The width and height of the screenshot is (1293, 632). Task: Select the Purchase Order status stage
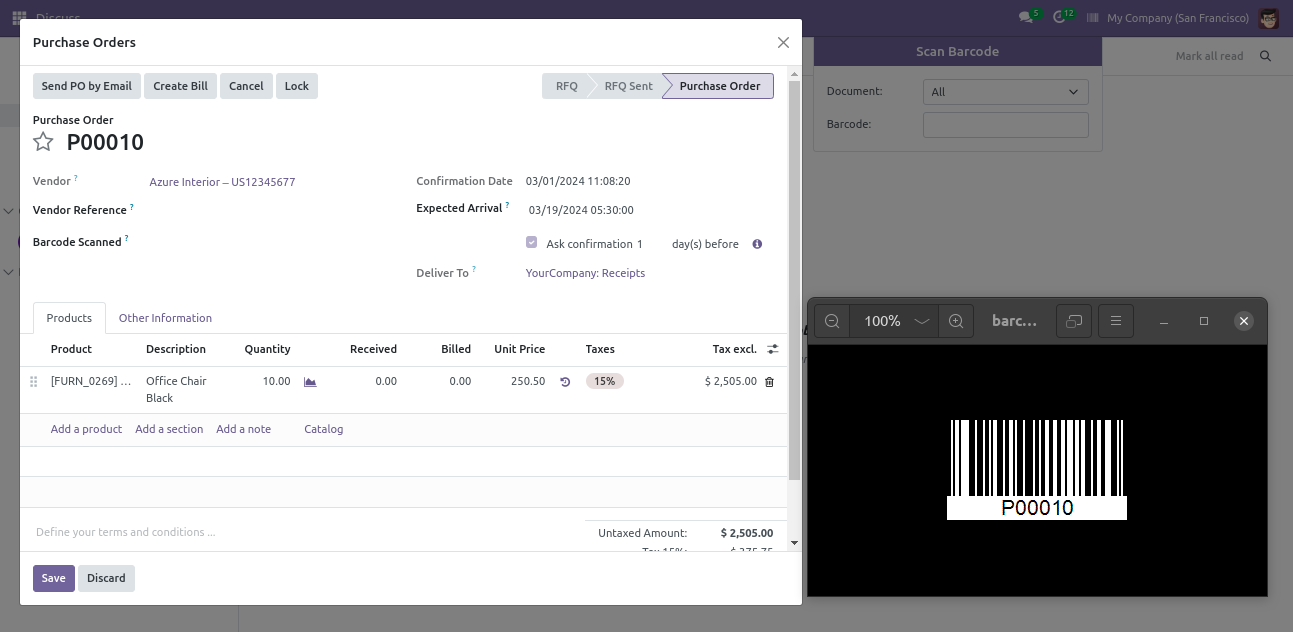pos(720,86)
